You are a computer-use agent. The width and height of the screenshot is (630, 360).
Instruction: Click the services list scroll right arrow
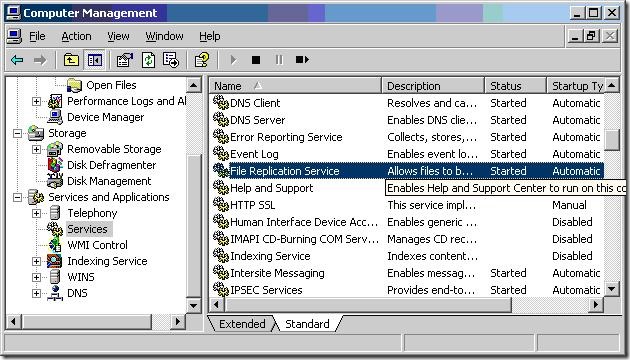596,305
